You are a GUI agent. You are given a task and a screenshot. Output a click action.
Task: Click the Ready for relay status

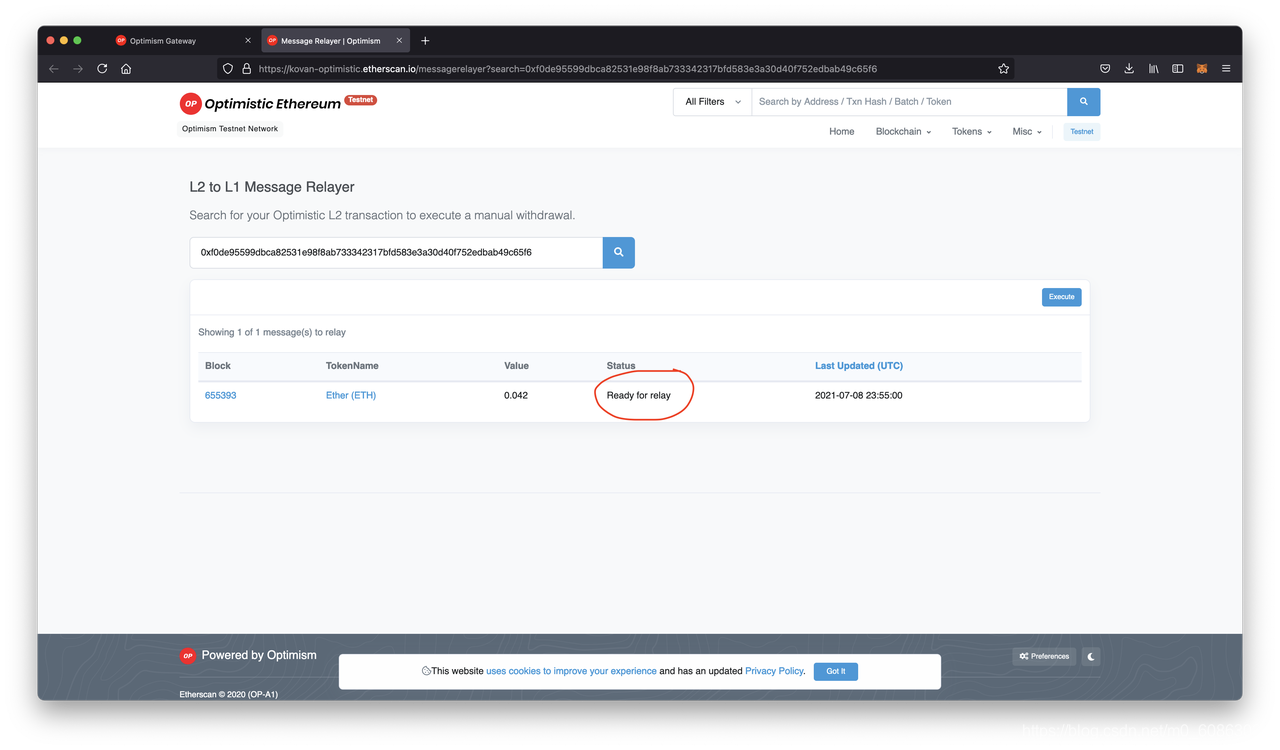click(x=639, y=396)
